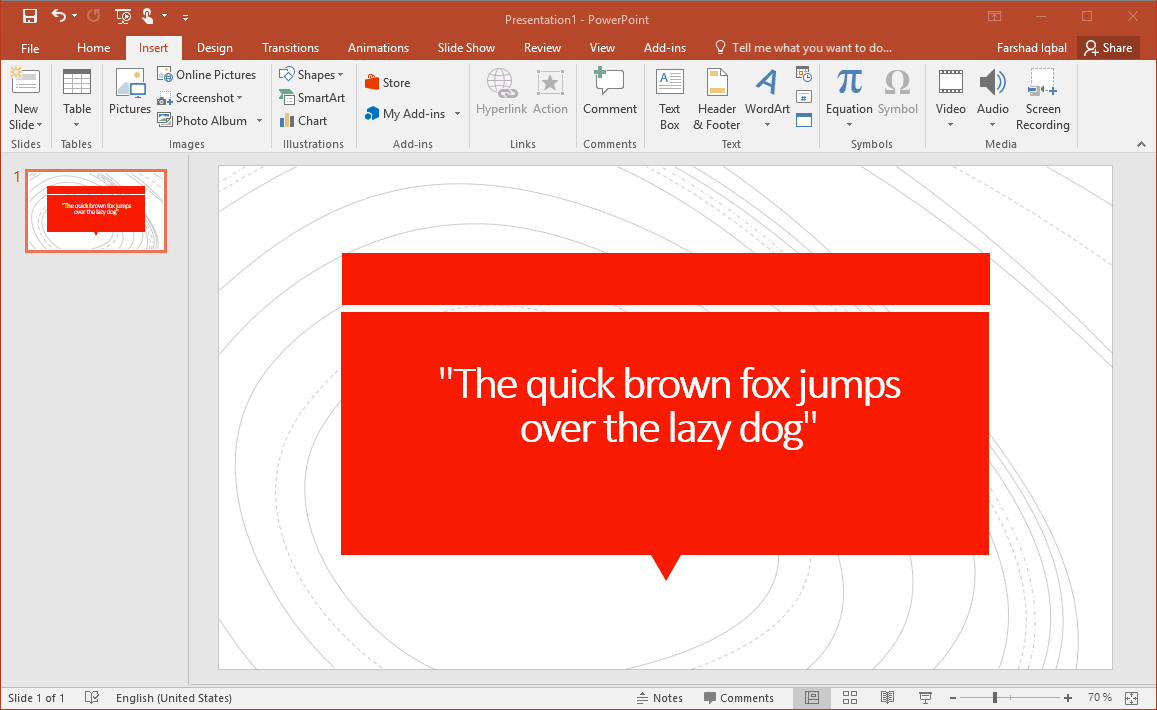Viewport: 1157px width, 710px height.
Task: Insert a Table from the ribbon
Action: pyautogui.click(x=77, y=98)
